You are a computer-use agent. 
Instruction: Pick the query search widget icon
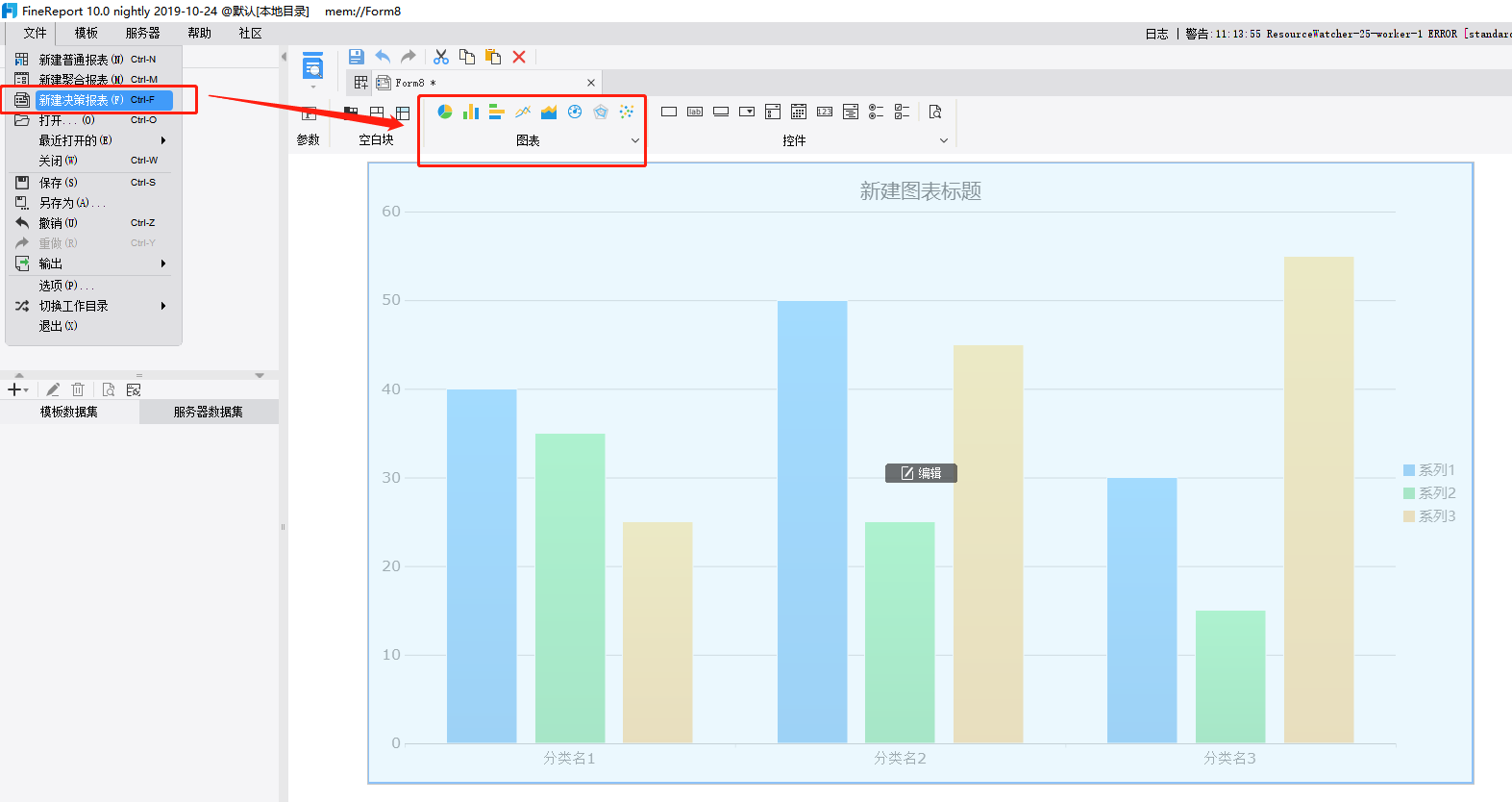(935, 112)
